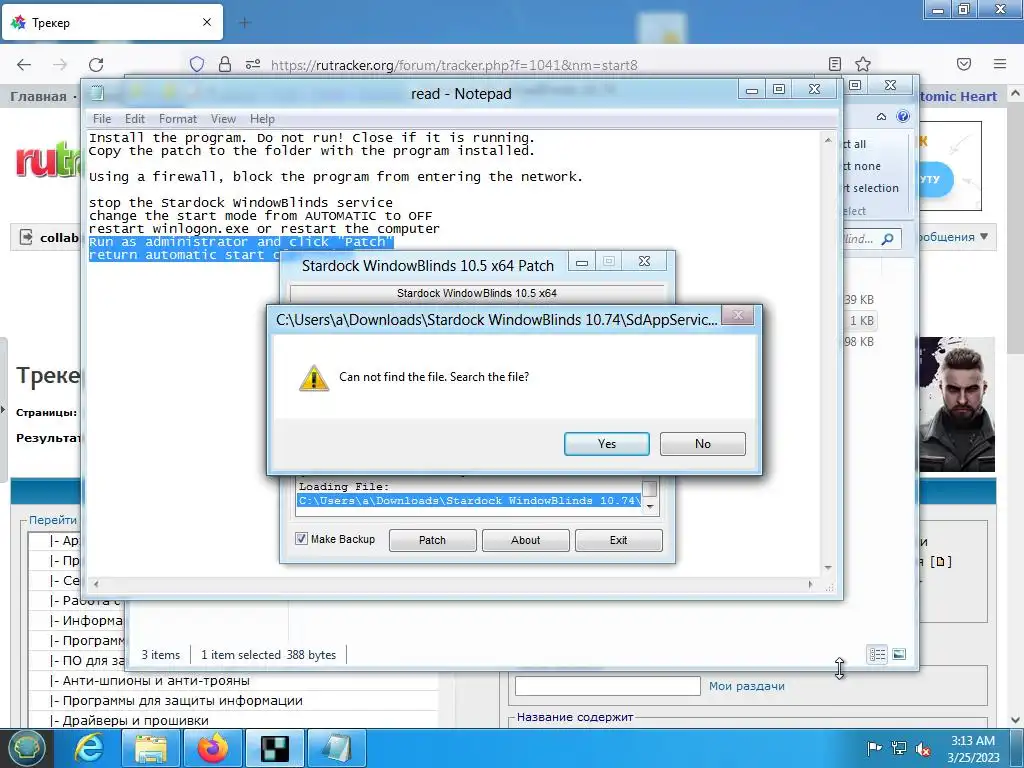The width and height of the screenshot is (1024, 768).
Task: Click the Notepad title bar icon
Action: point(97,92)
